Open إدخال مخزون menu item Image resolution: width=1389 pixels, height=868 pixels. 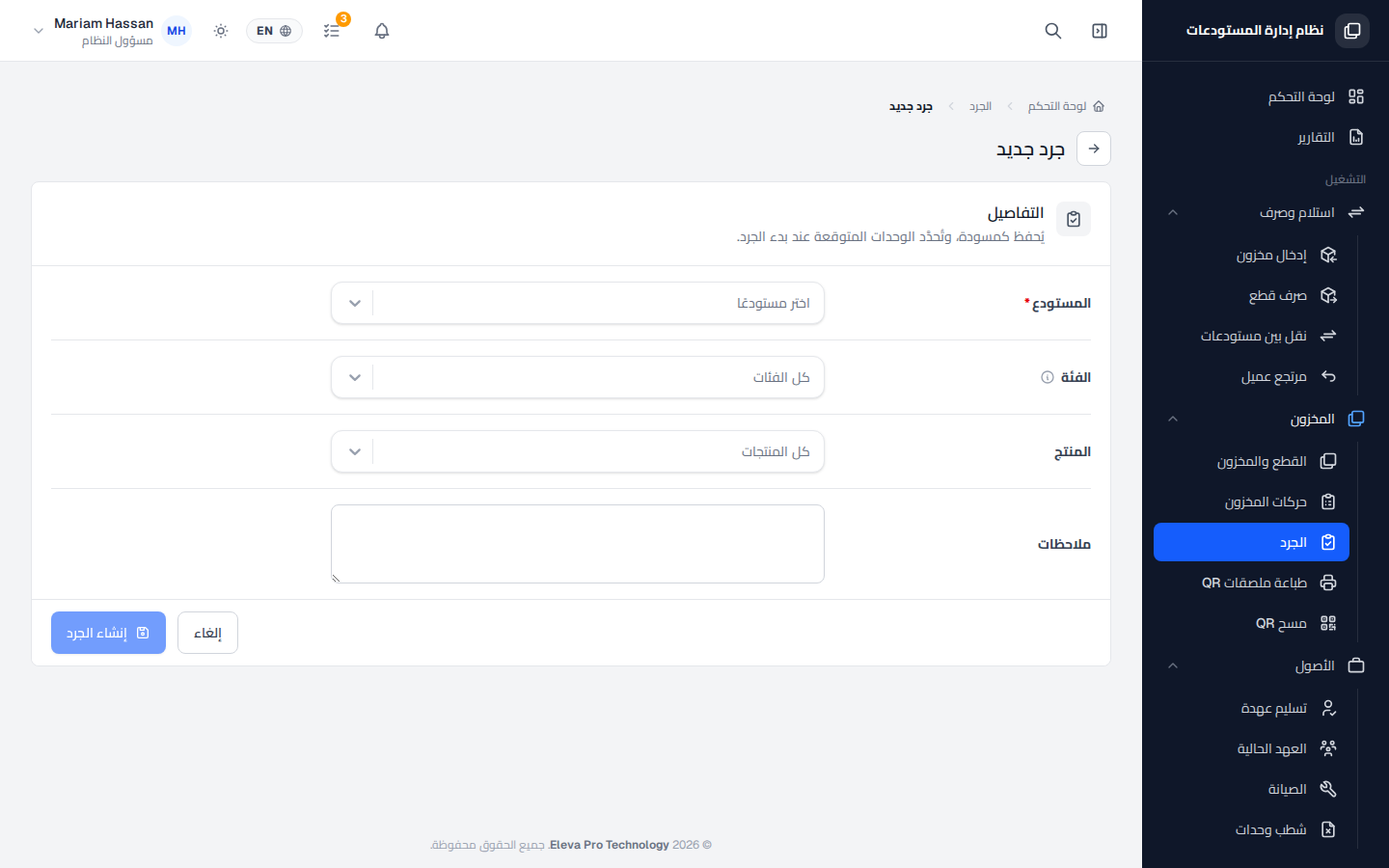pos(1252,255)
